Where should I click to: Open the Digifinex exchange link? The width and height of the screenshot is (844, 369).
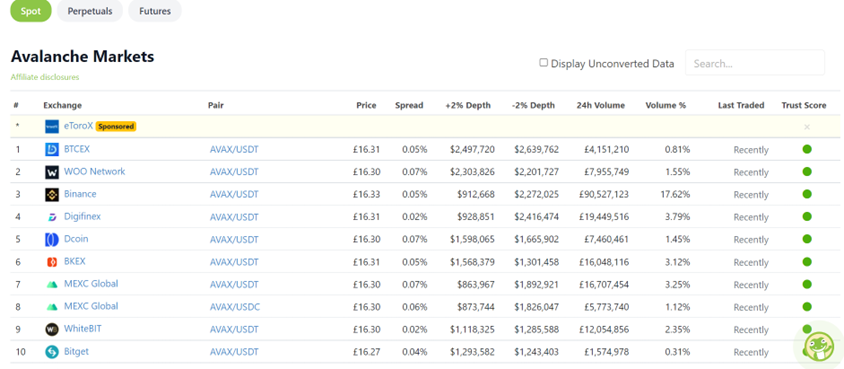coord(82,217)
